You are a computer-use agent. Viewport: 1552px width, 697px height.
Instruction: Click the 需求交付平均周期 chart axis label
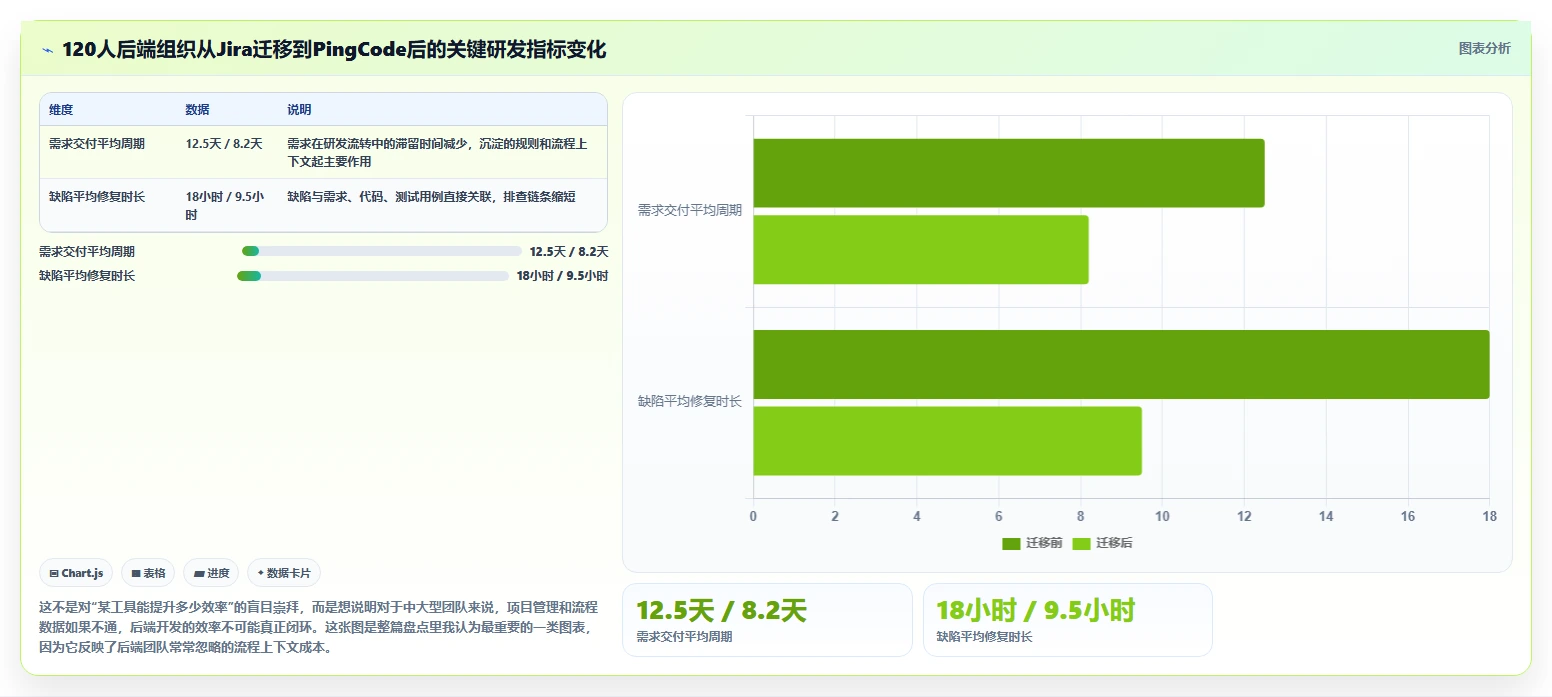coord(690,210)
